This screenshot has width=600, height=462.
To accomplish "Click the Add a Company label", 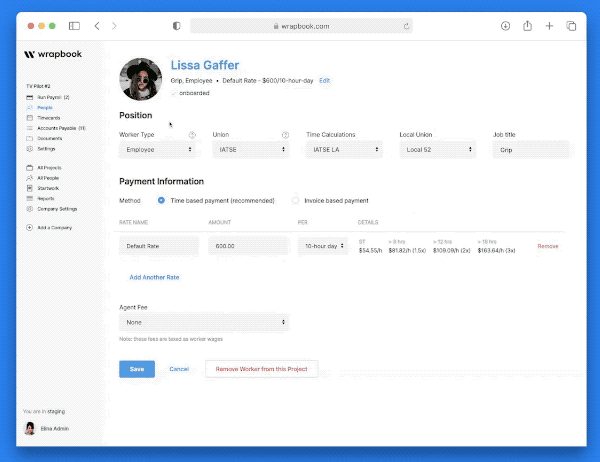I will pyautogui.click(x=54, y=227).
